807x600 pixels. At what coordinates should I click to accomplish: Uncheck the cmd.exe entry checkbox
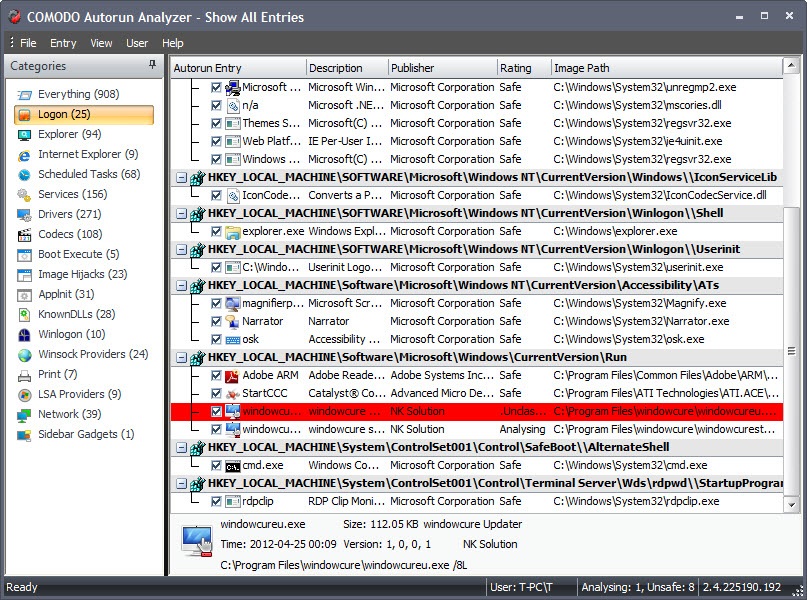click(216, 466)
